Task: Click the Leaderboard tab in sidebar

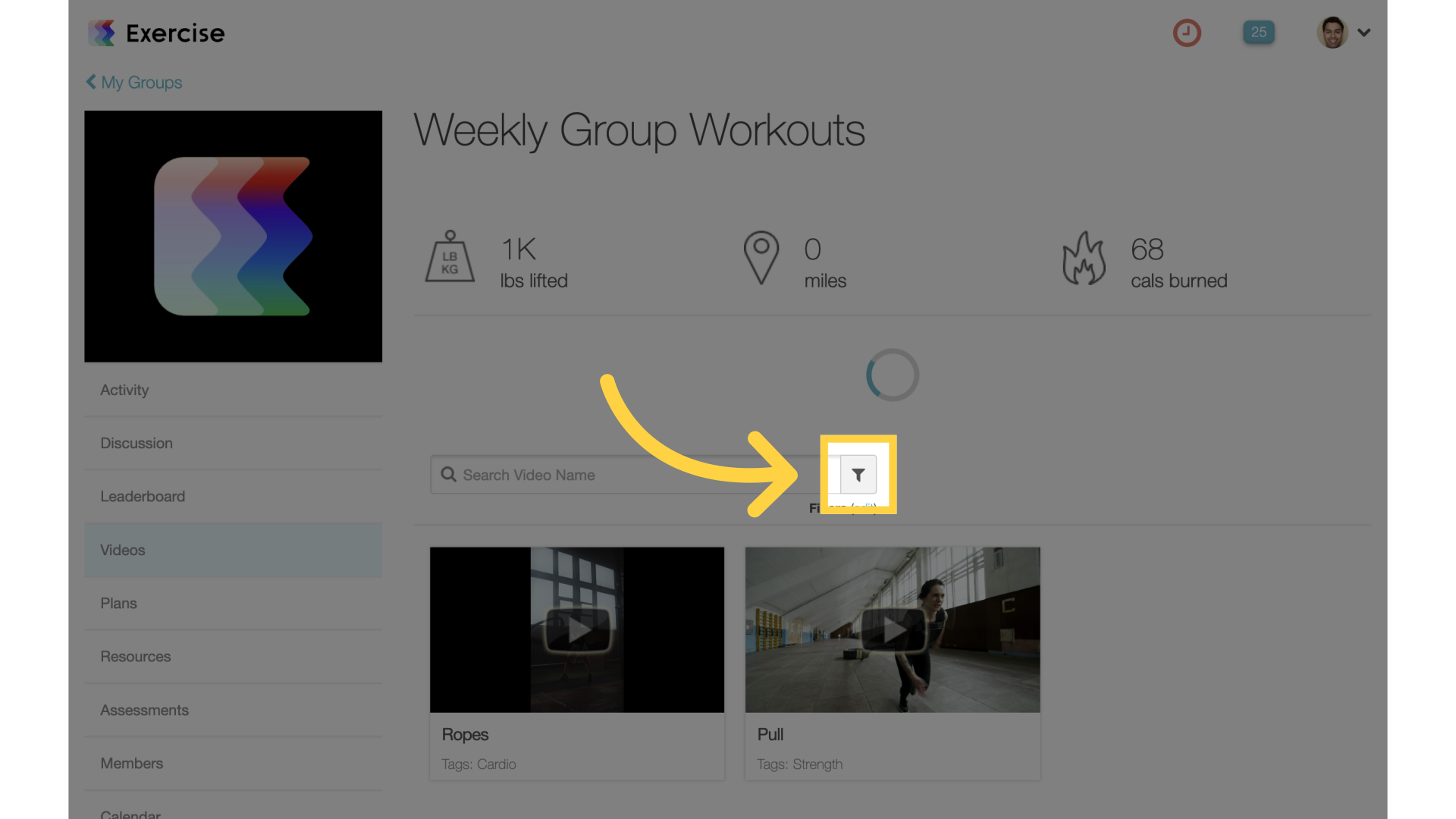Action: tap(142, 496)
